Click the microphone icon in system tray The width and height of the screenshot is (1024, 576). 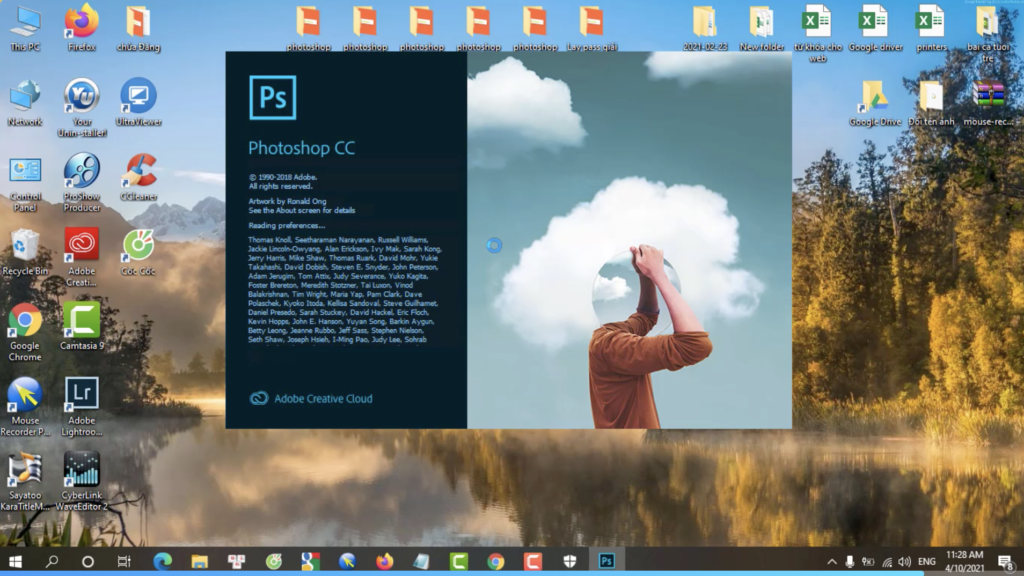(850, 562)
